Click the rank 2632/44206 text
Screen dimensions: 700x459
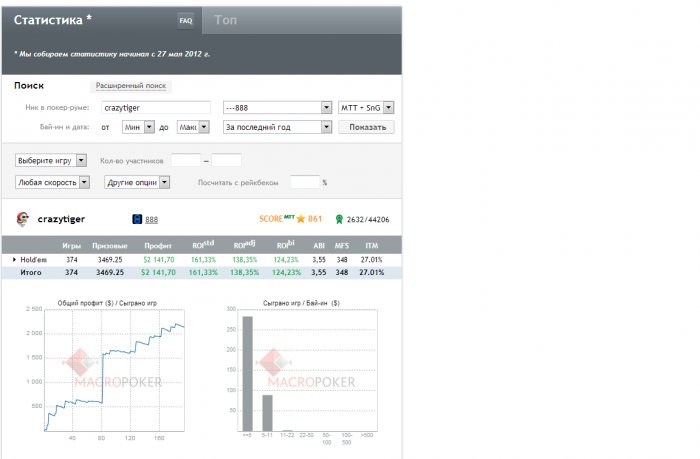click(x=368, y=219)
